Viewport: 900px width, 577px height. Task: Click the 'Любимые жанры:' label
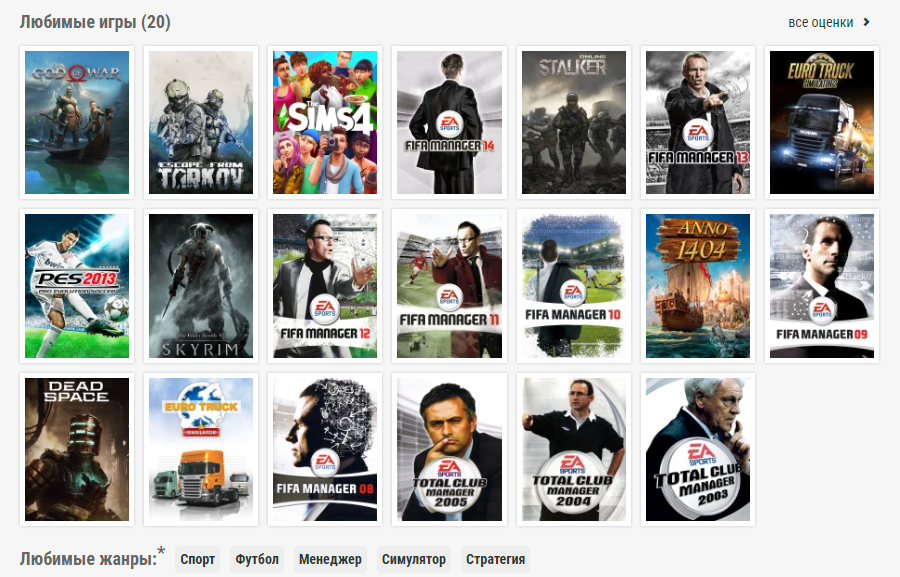[x=88, y=559]
